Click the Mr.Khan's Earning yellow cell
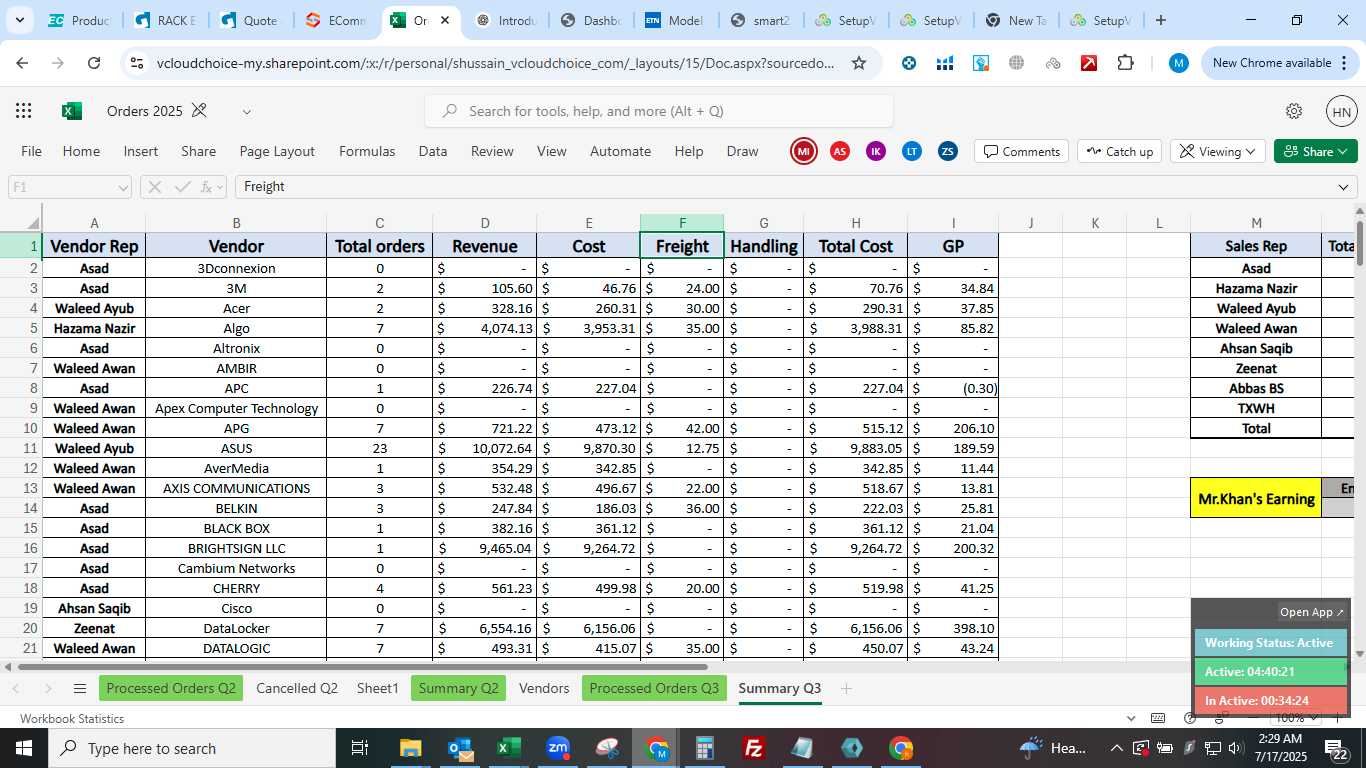 1256,498
